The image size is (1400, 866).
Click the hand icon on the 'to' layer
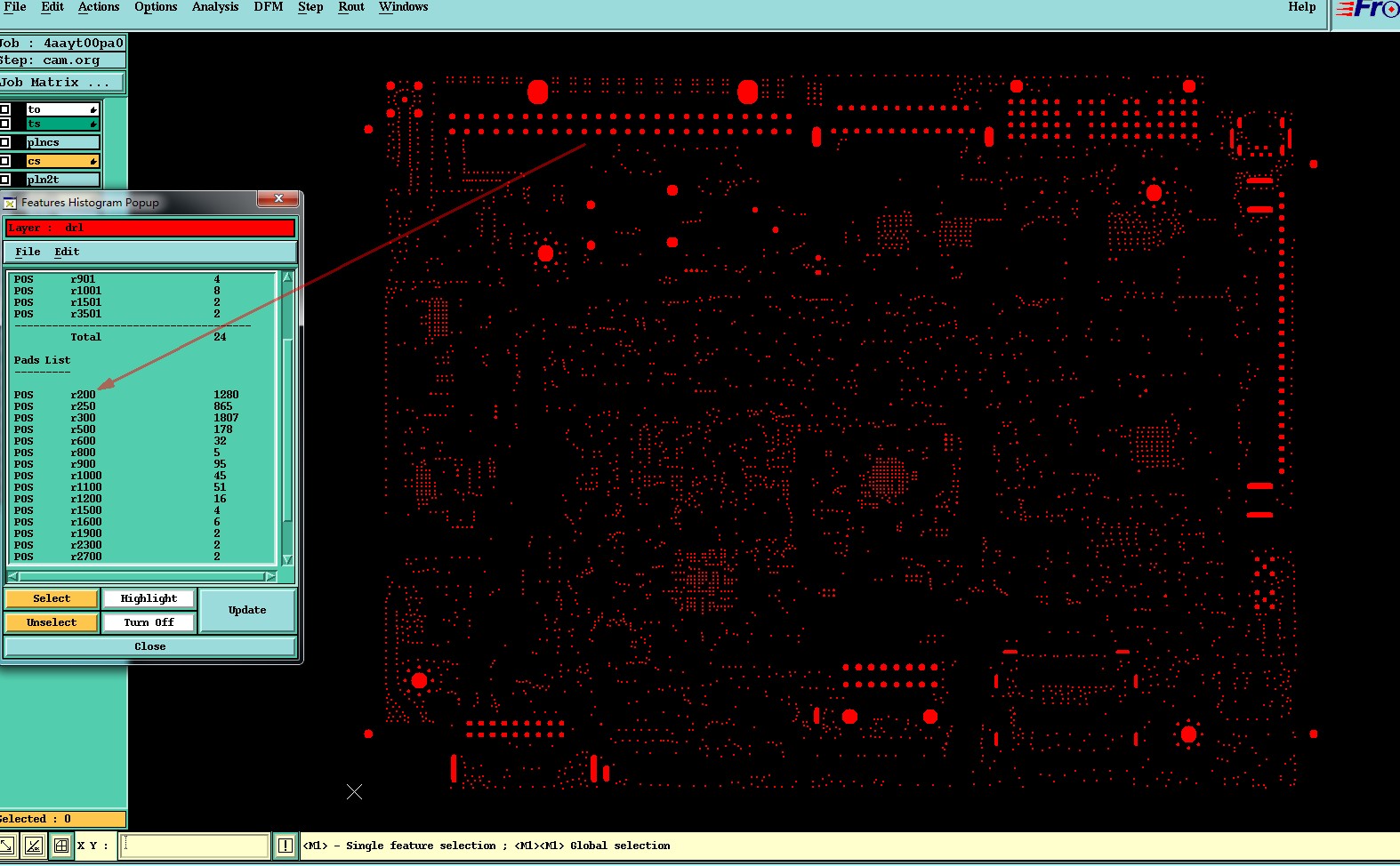pyautogui.click(x=93, y=109)
